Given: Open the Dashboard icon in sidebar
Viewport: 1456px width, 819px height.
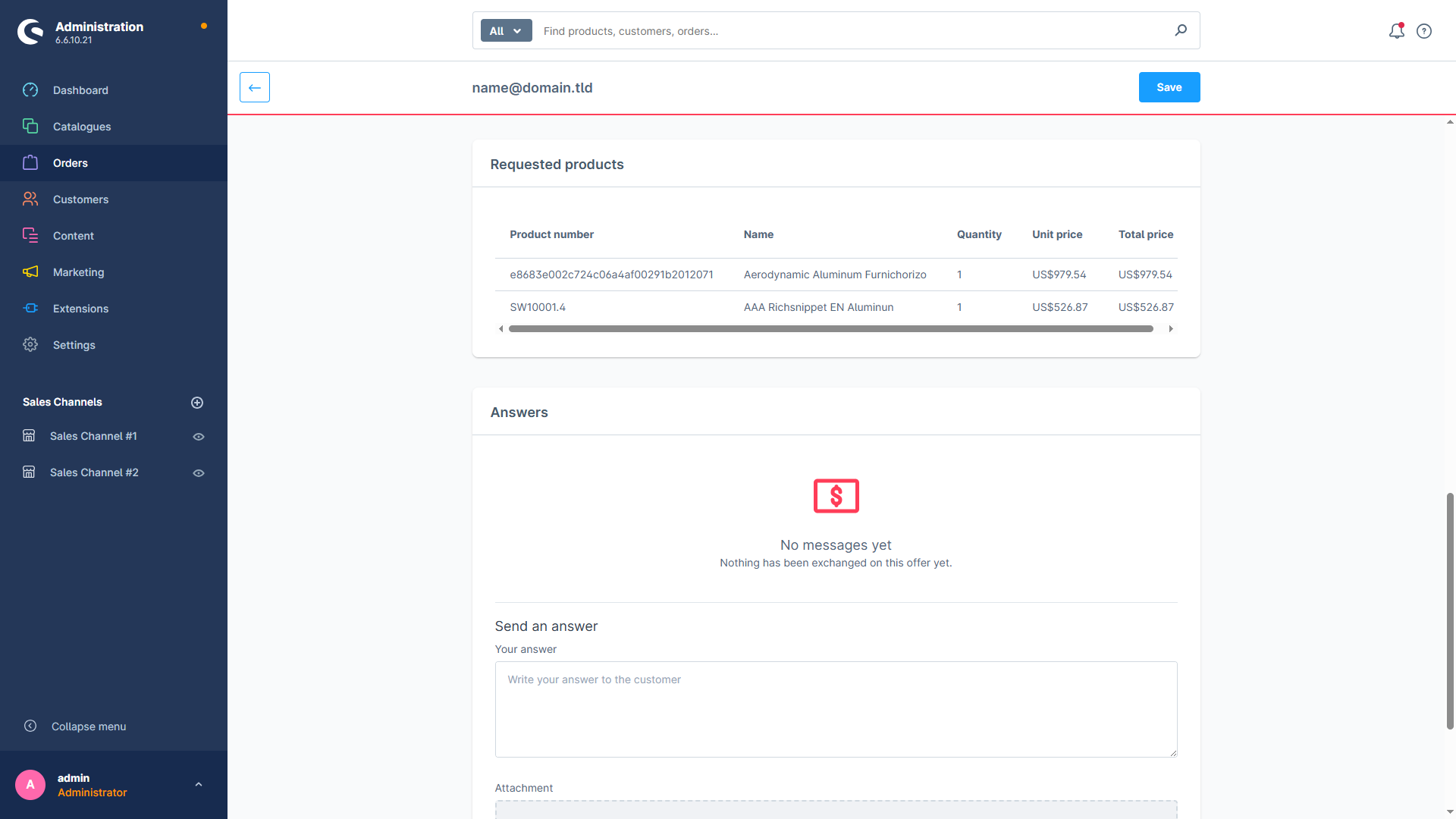Looking at the screenshot, I should click(30, 90).
